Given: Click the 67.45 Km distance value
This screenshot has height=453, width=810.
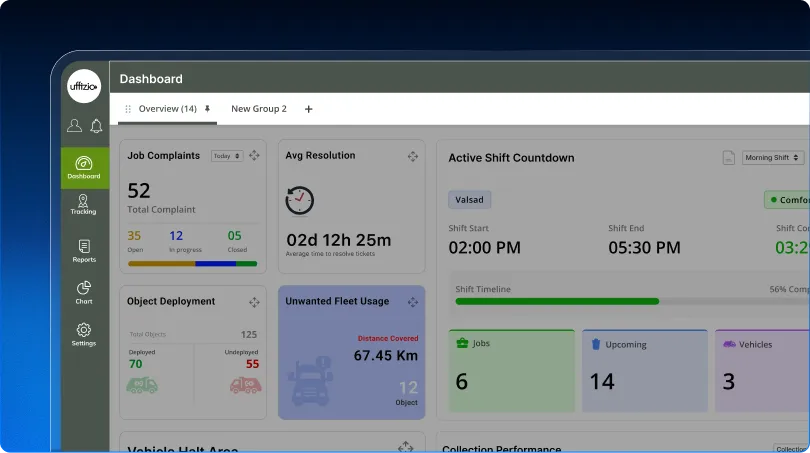Looking at the screenshot, I should 386,355.
